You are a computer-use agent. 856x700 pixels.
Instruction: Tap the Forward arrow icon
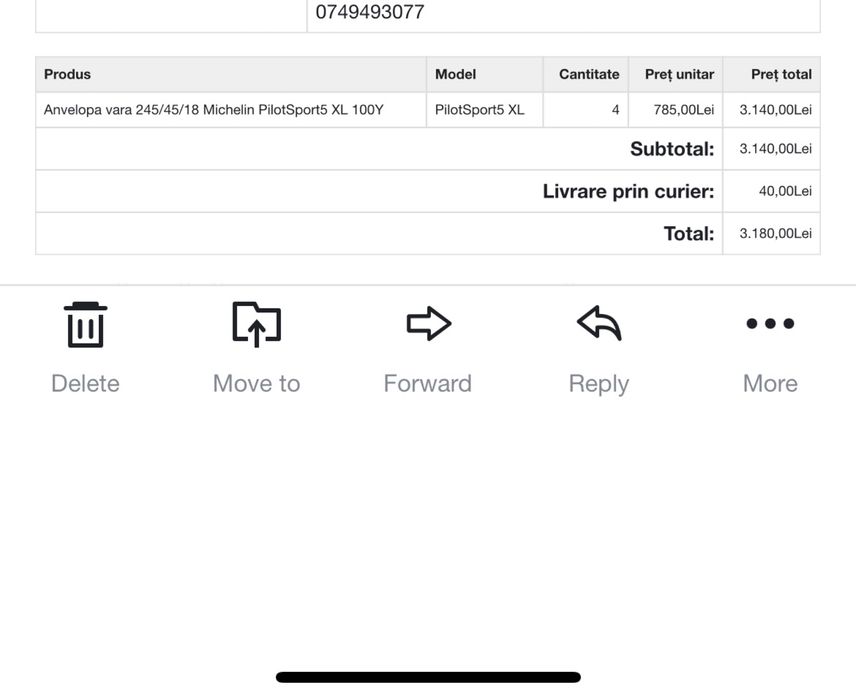point(429,323)
